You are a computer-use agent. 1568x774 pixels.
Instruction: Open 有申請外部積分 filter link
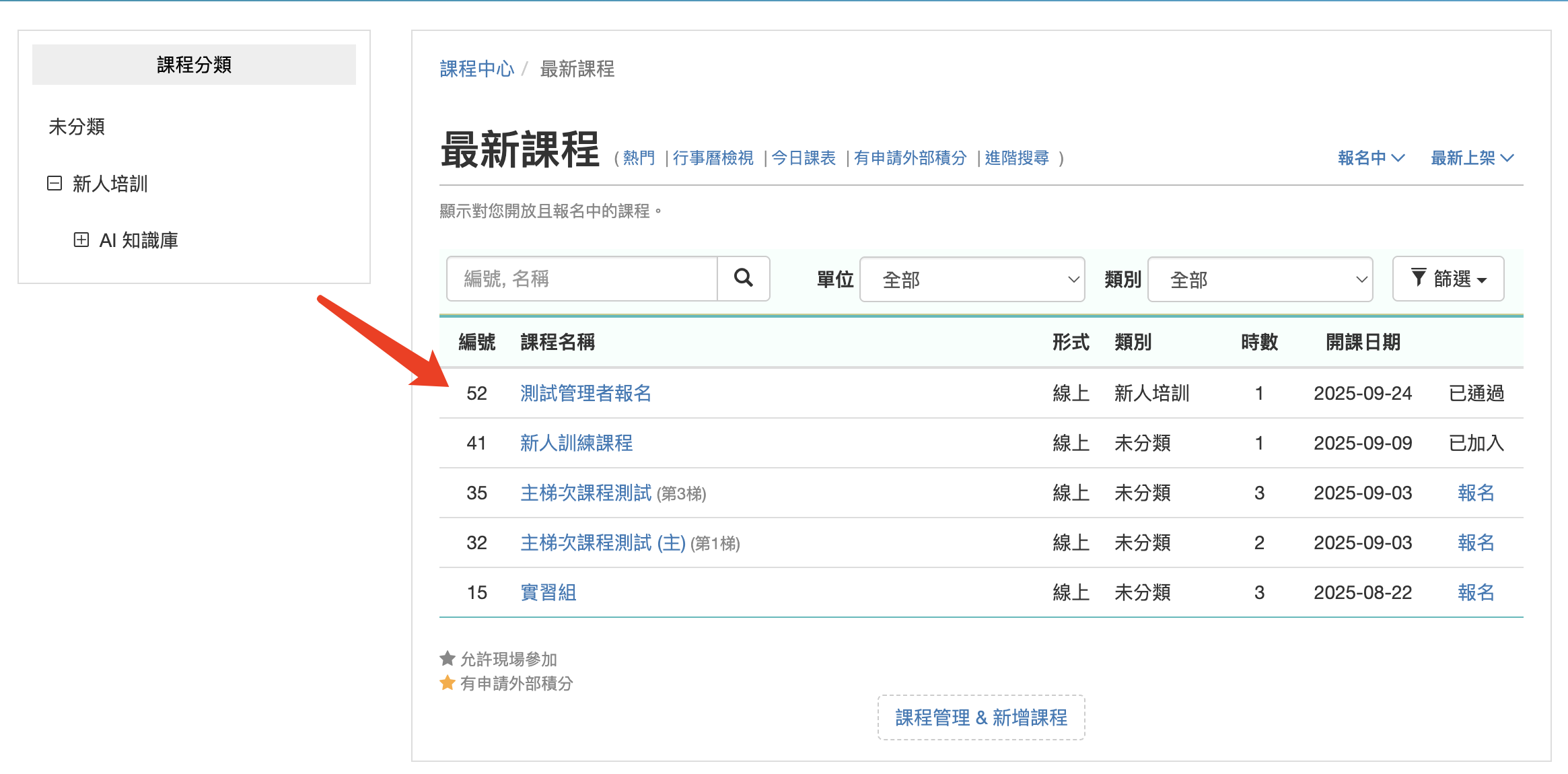[910, 158]
